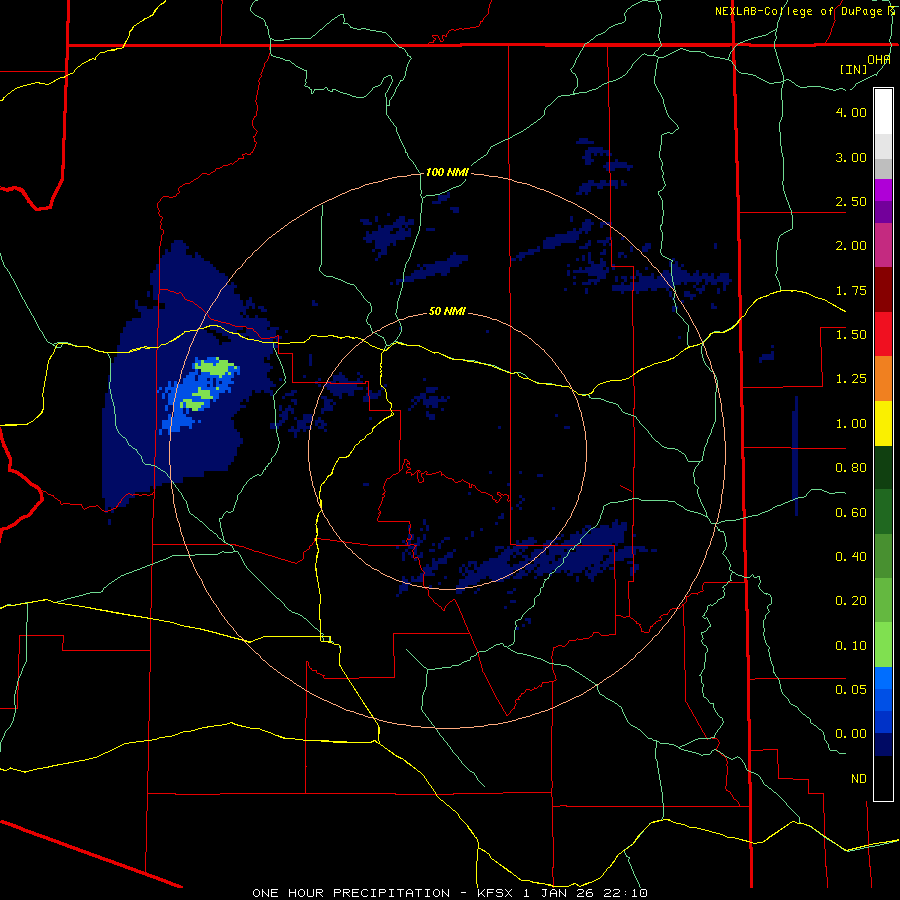900x900 pixels.
Task: Select the 2.00 legend value
Action: (x=851, y=246)
